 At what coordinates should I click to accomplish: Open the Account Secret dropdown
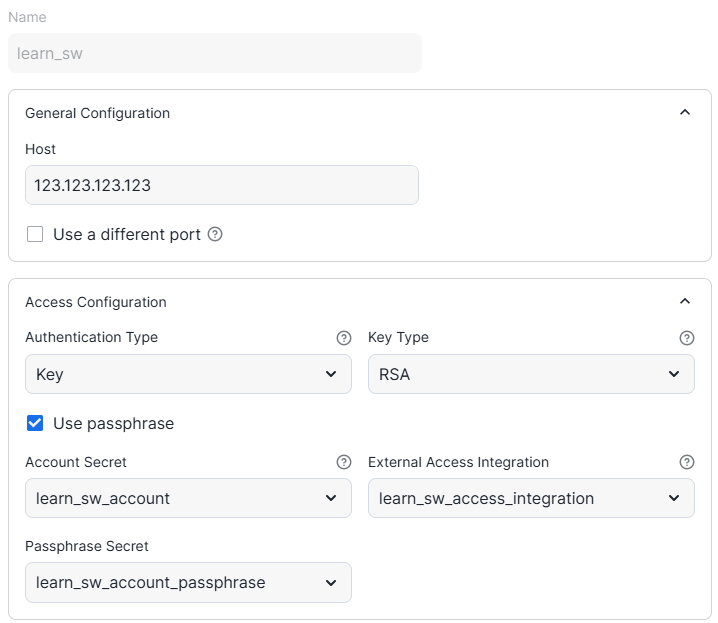[x=188, y=498]
